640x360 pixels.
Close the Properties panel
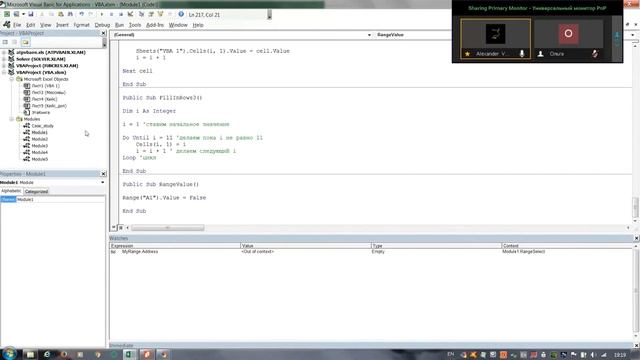(x=103, y=174)
